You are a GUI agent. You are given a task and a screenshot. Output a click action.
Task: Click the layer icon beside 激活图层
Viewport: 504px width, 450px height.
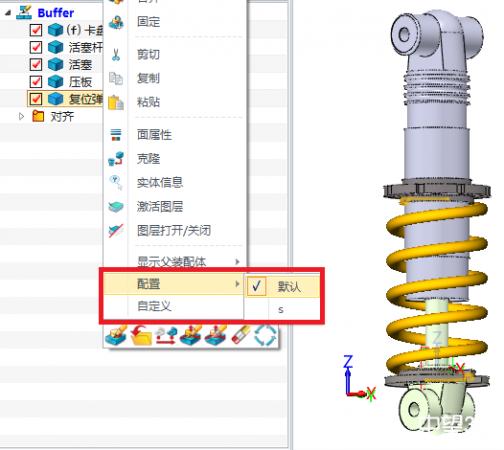pyautogui.click(x=116, y=207)
